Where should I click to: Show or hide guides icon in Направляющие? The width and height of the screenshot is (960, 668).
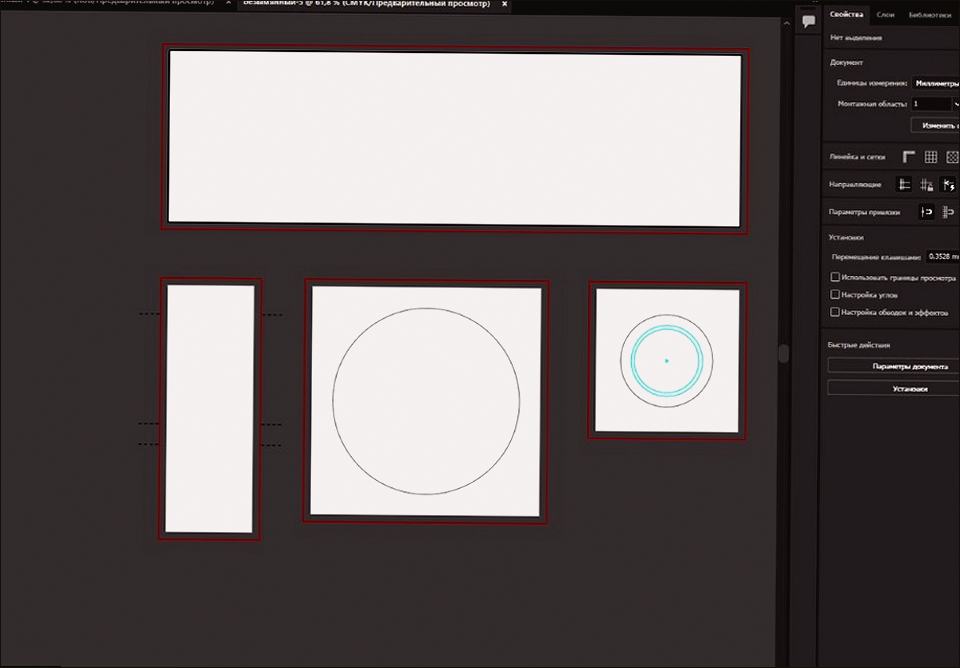(904, 184)
